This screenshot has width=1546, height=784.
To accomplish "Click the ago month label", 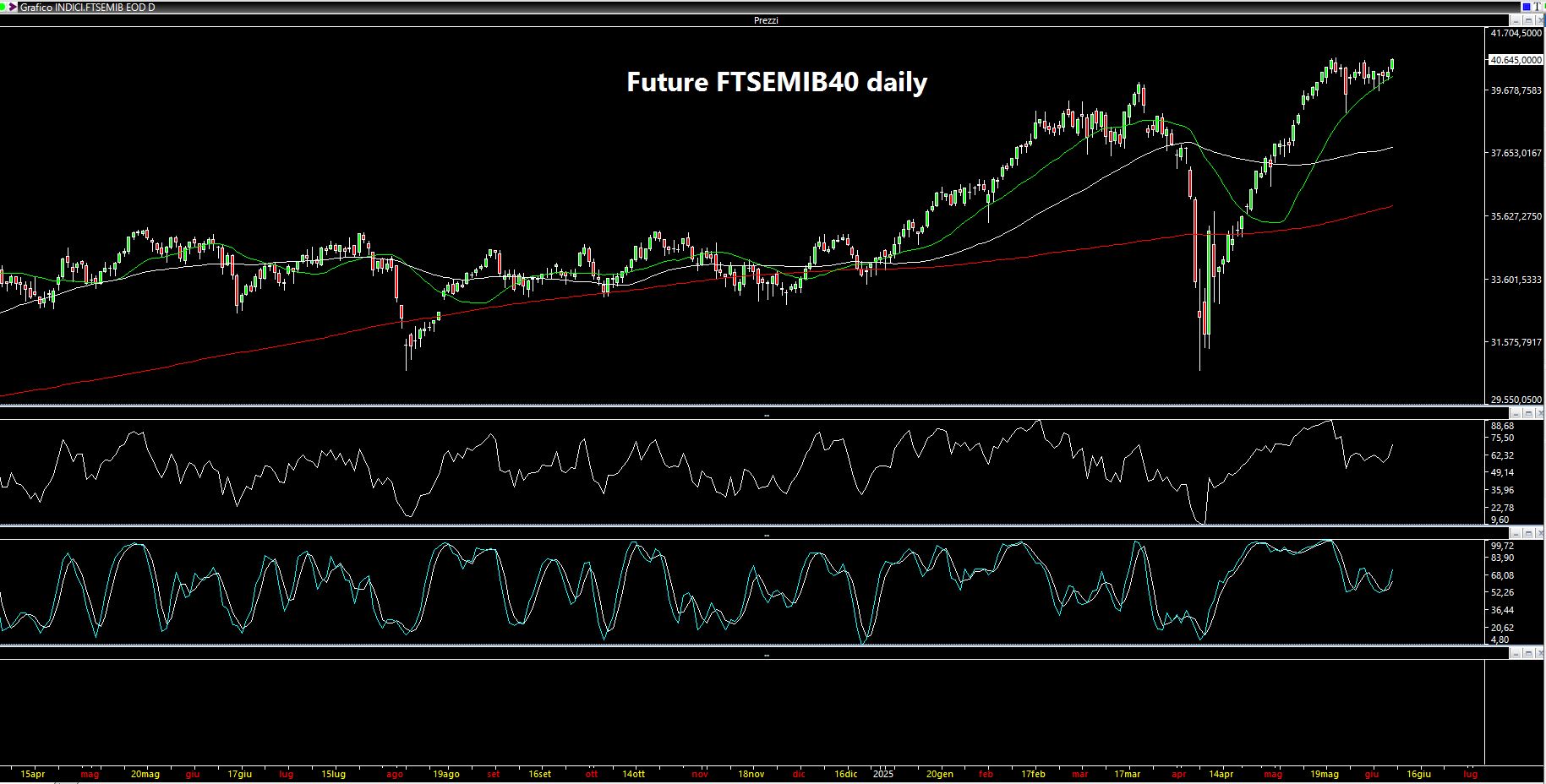I will tap(395, 774).
